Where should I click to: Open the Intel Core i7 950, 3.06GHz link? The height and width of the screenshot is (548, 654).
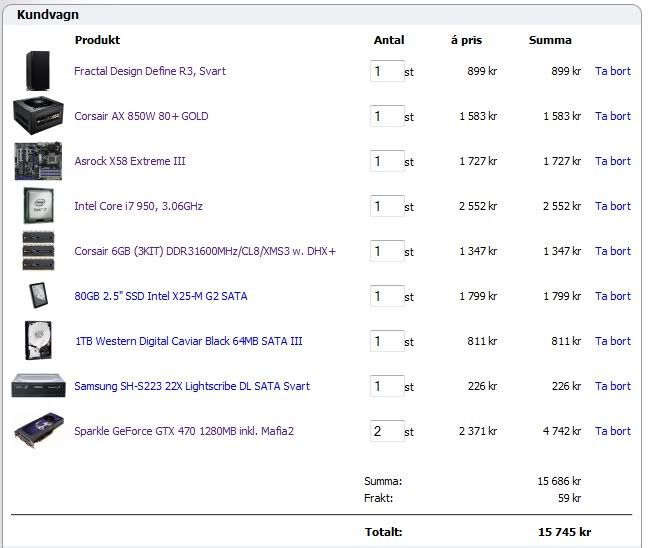138,206
